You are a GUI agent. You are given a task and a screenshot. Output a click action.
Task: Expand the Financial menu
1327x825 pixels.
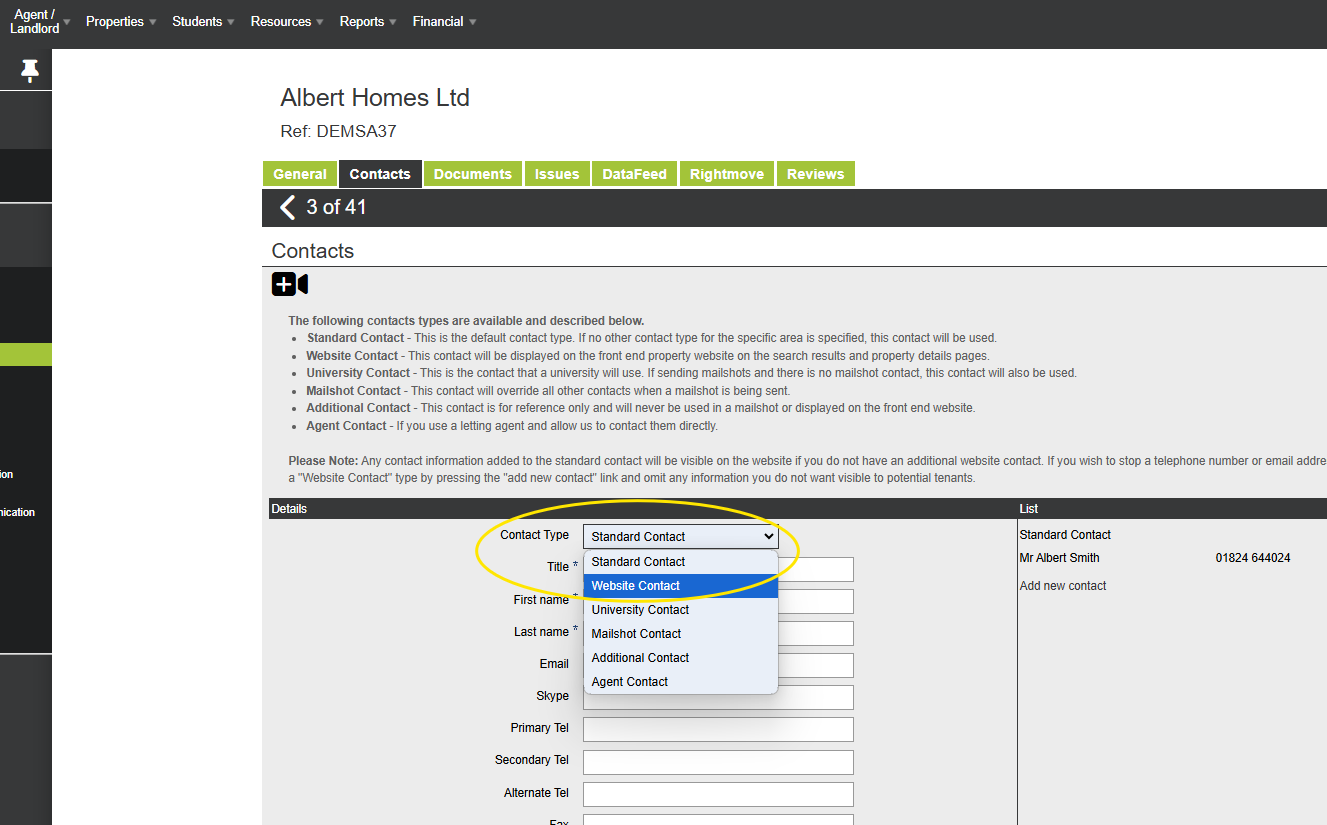pos(443,22)
